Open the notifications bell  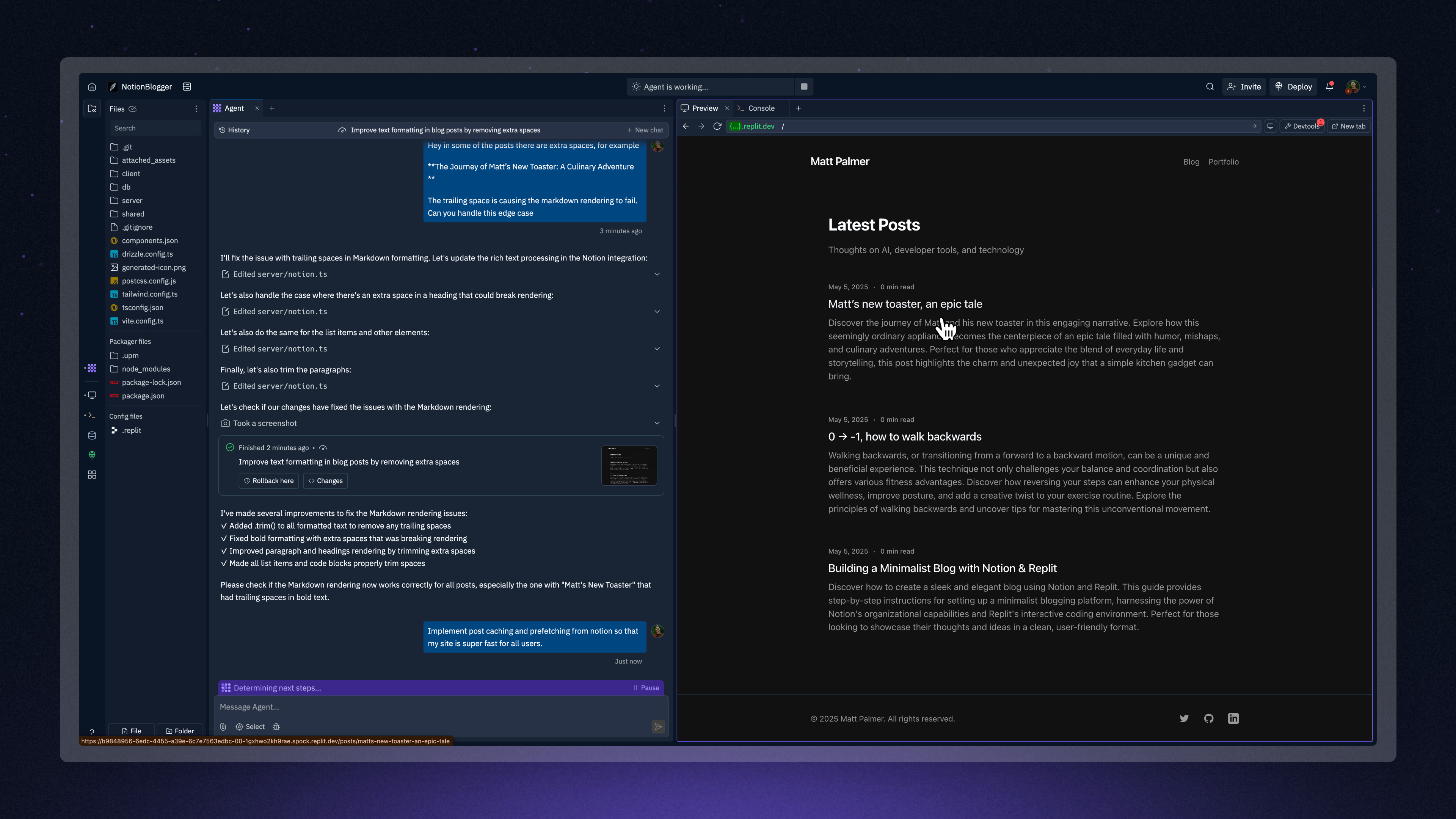pyautogui.click(x=1329, y=86)
